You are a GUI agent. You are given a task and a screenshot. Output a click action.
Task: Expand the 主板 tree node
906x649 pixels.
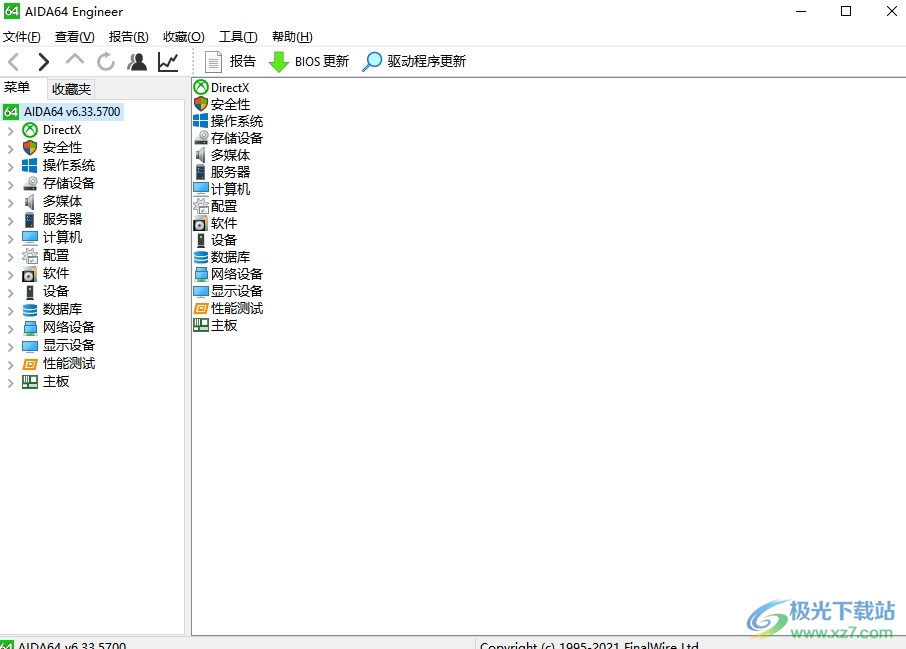click(x=10, y=383)
